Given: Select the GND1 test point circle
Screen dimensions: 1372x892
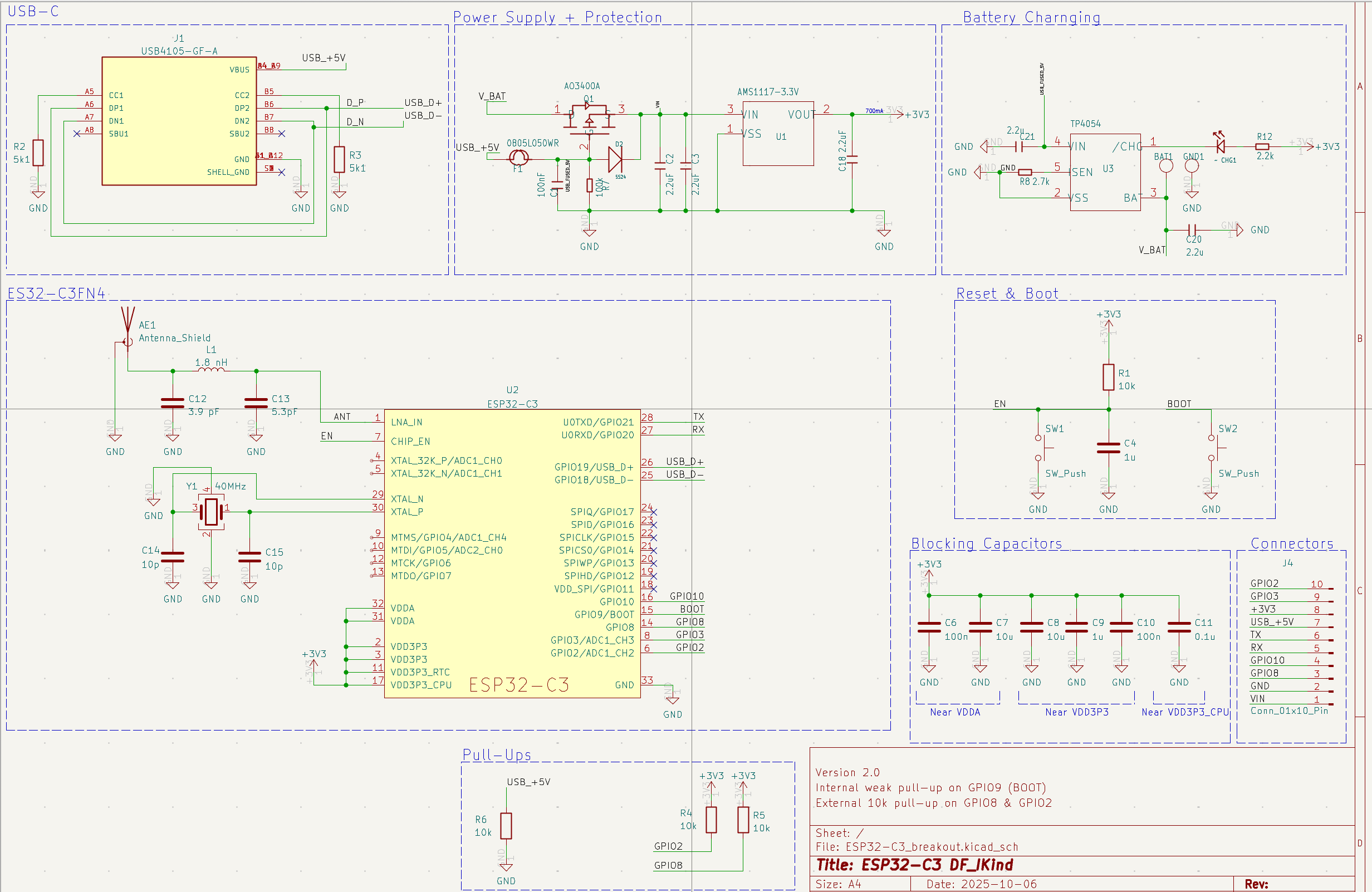Looking at the screenshot, I should tap(1192, 166).
